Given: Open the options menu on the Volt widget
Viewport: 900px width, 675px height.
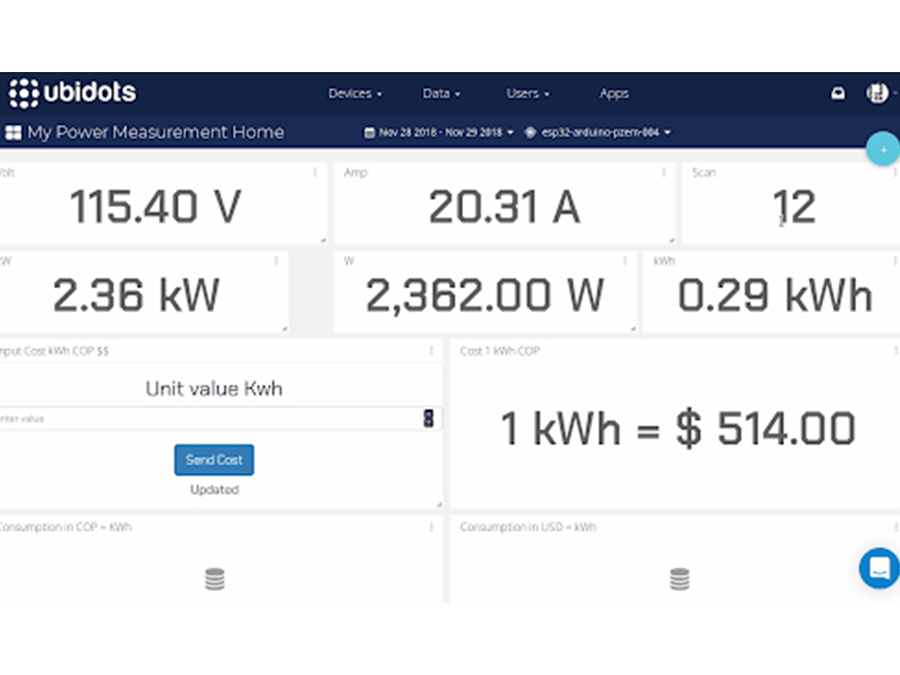Looking at the screenshot, I should (315, 172).
